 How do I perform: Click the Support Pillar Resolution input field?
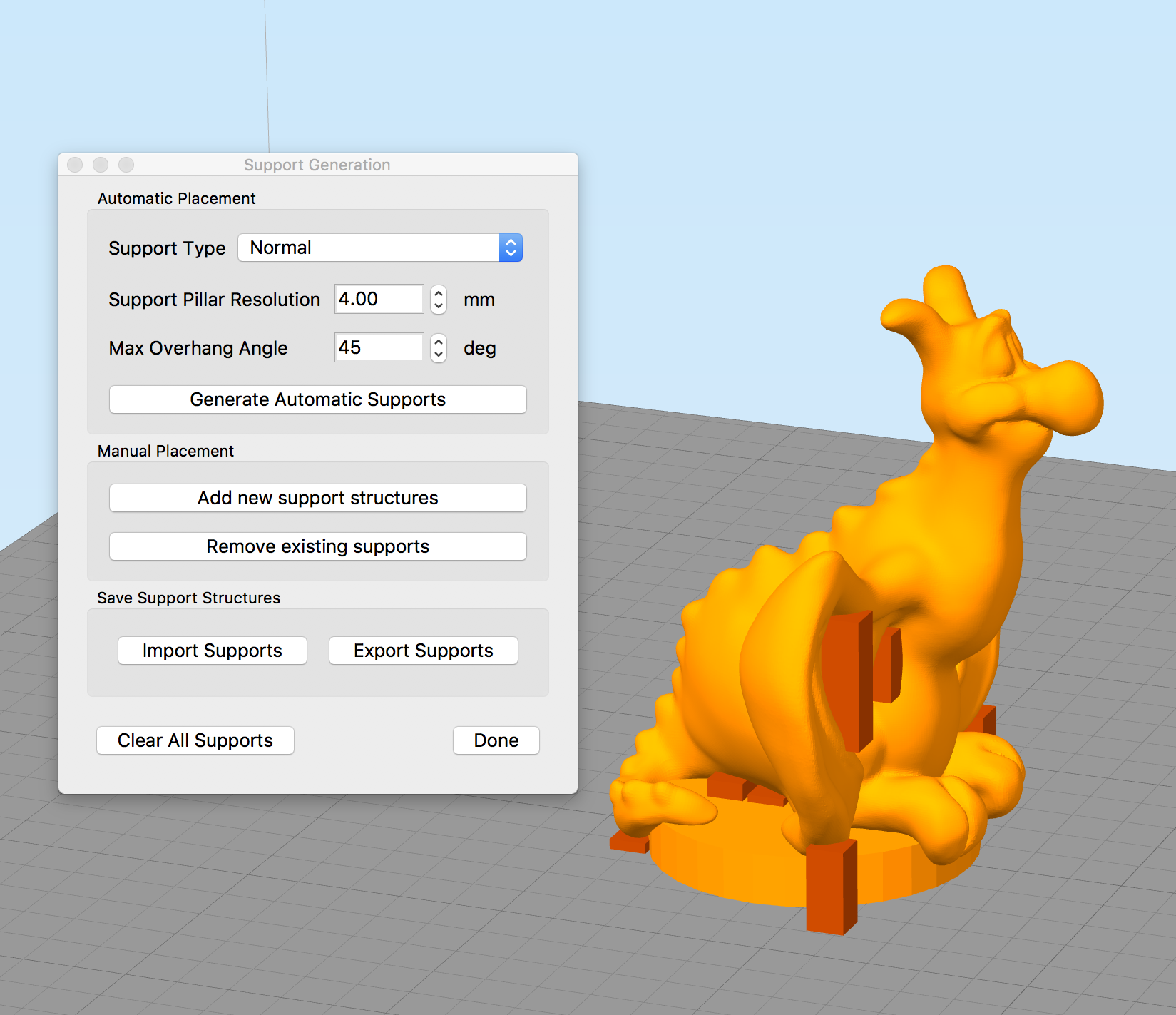pyautogui.click(x=379, y=299)
